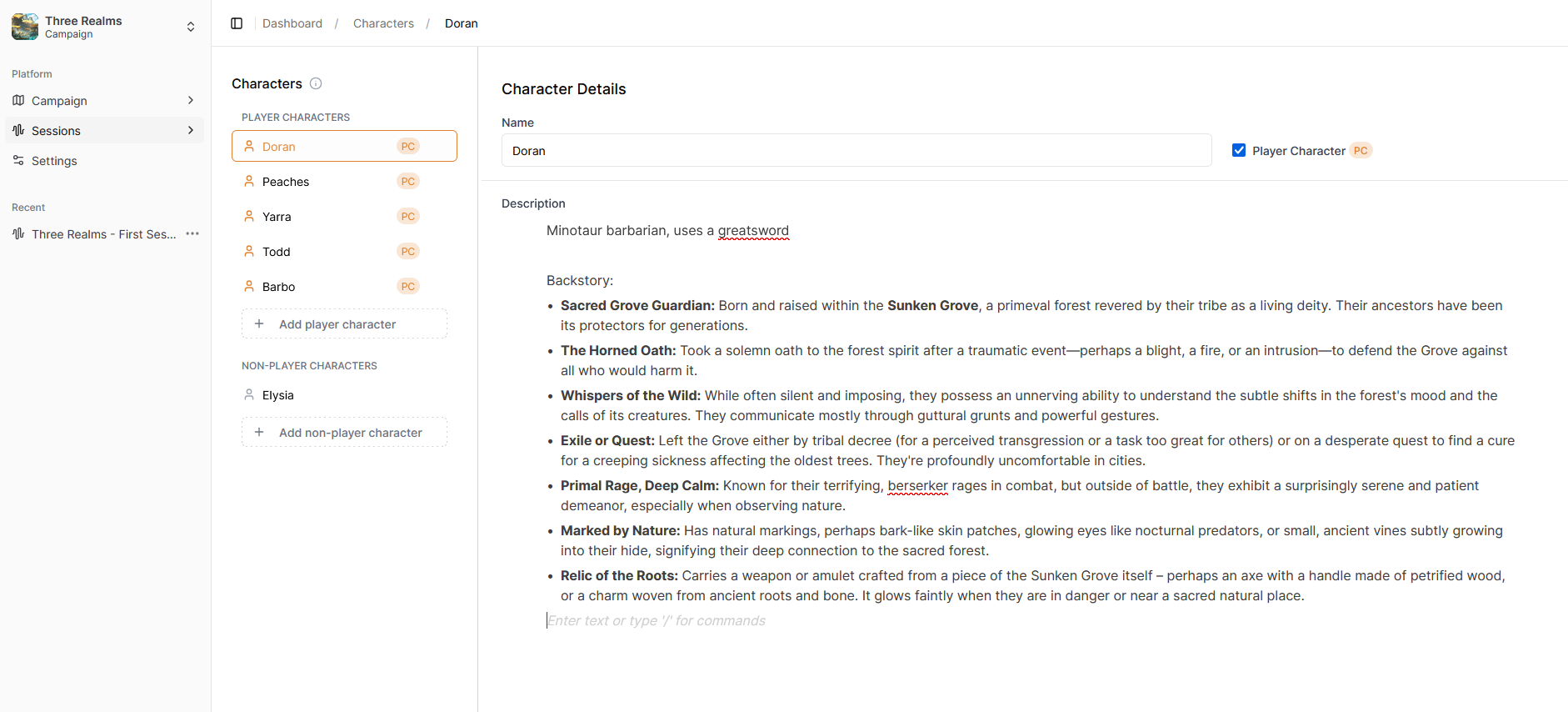Open the campaign switcher dropdown
This screenshot has height=712, width=1568.
click(191, 27)
